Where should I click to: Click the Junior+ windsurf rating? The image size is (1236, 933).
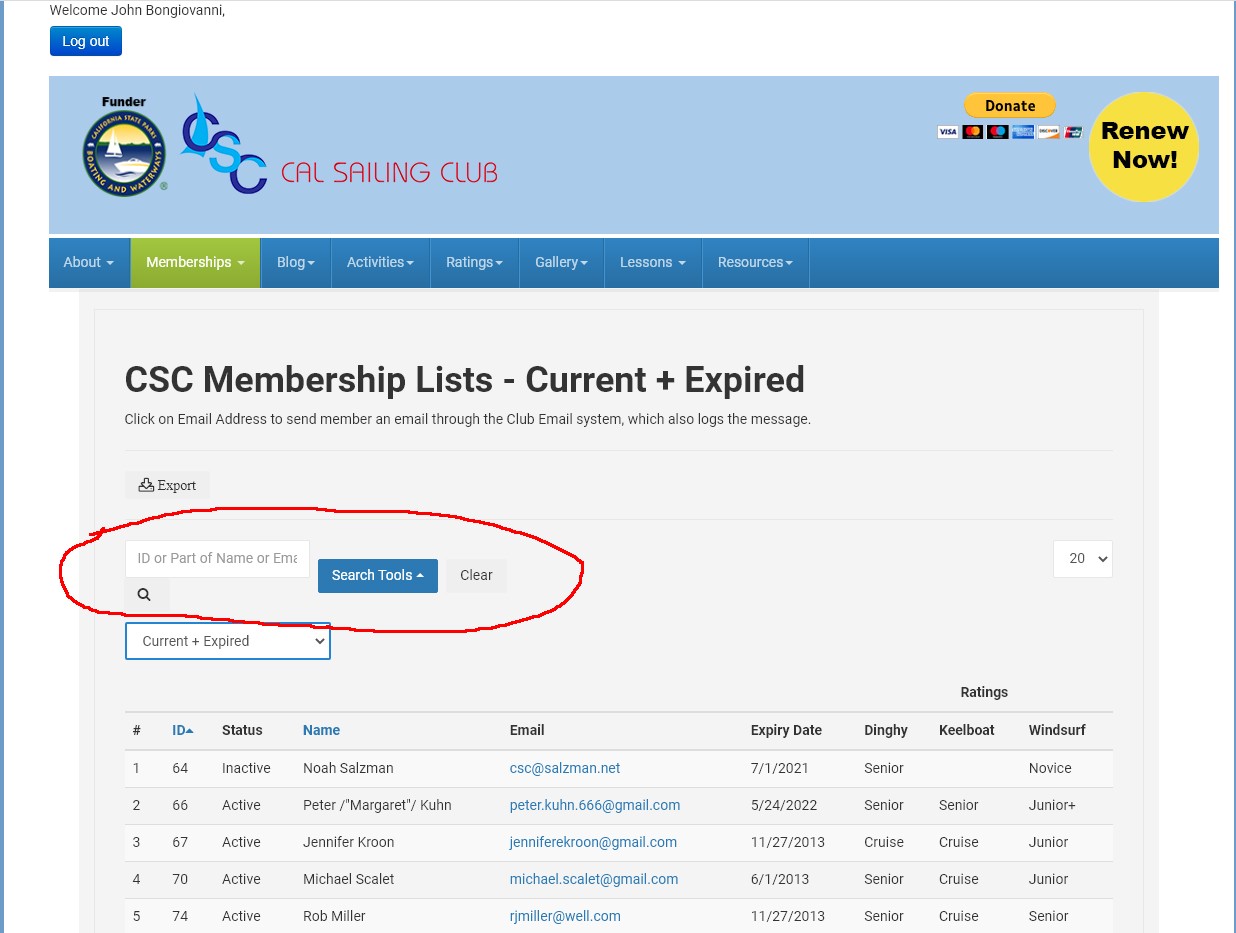pos(1052,805)
